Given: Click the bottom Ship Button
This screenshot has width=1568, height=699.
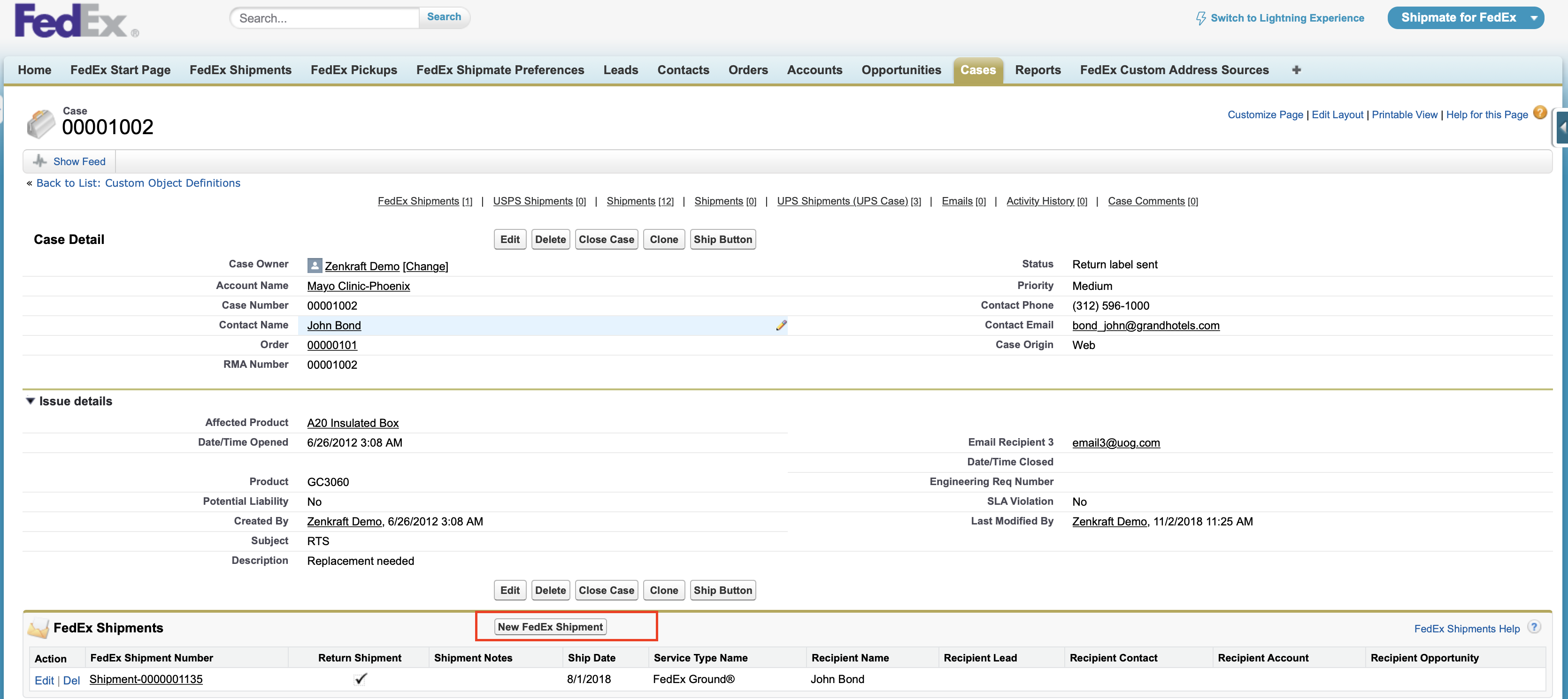Looking at the screenshot, I should (723, 590).
